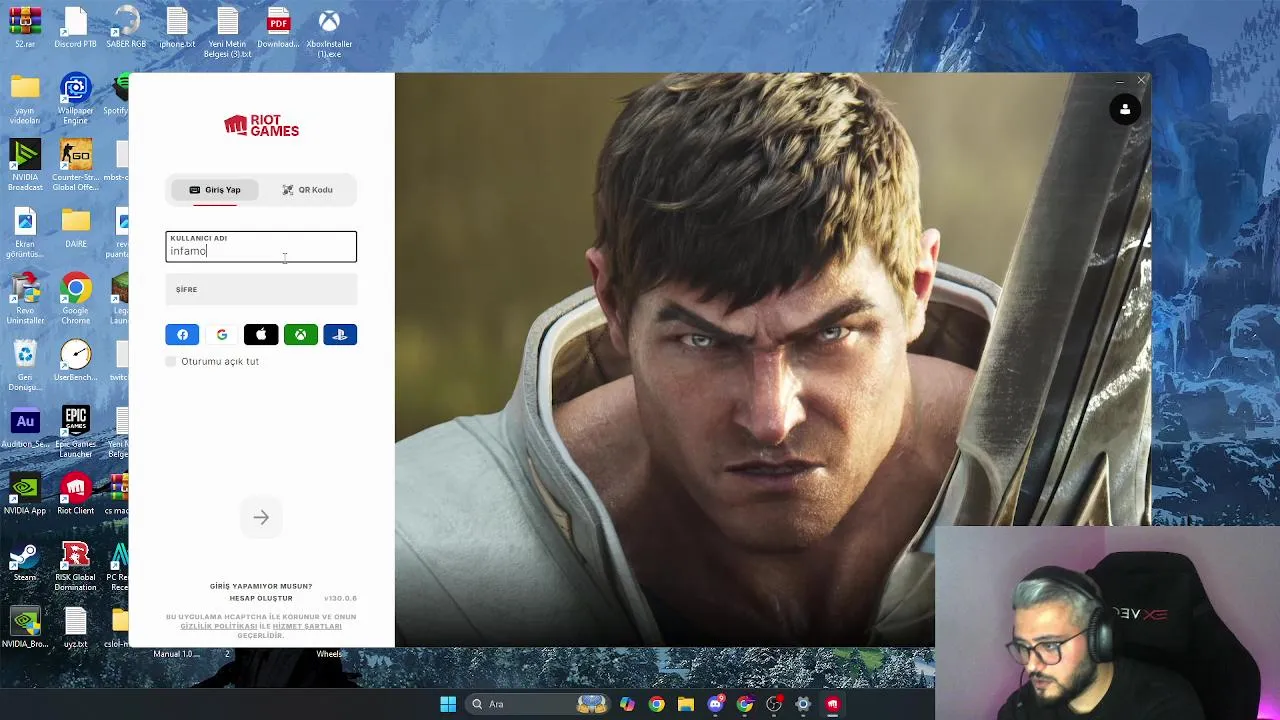Viewport: 1280px width, 720px height.
Task: Sign in with Google
Action: click(221, 335)
